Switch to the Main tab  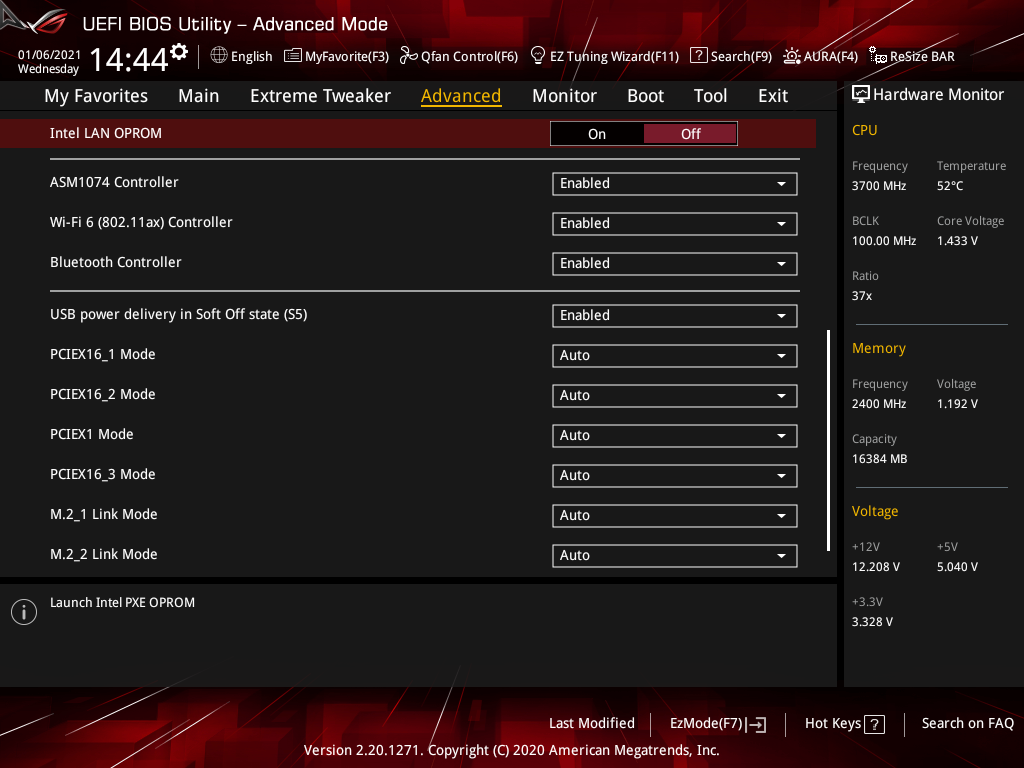tap(199, 96)
